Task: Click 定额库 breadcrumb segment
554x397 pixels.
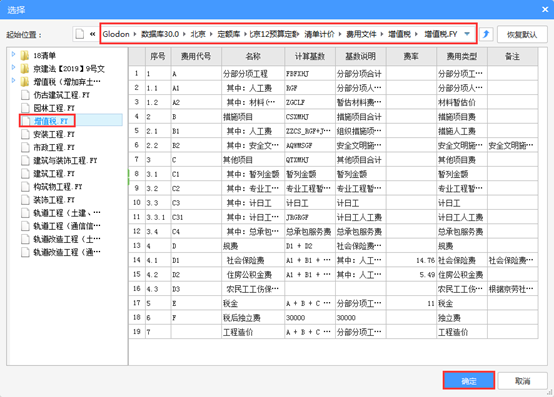Action: tap(229, 34)
